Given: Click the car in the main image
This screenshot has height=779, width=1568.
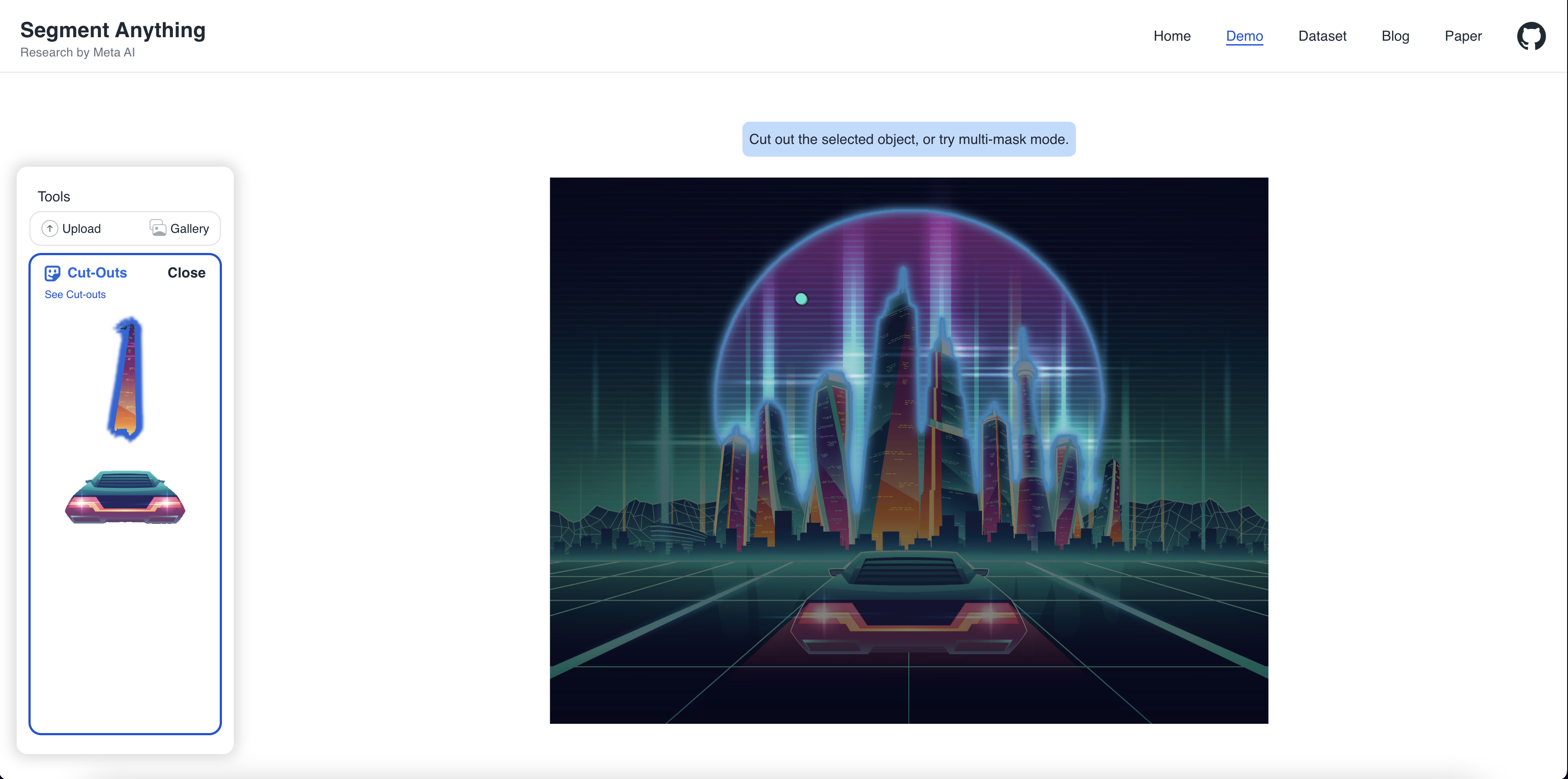Looking at the screenshot, I should 908,603.
